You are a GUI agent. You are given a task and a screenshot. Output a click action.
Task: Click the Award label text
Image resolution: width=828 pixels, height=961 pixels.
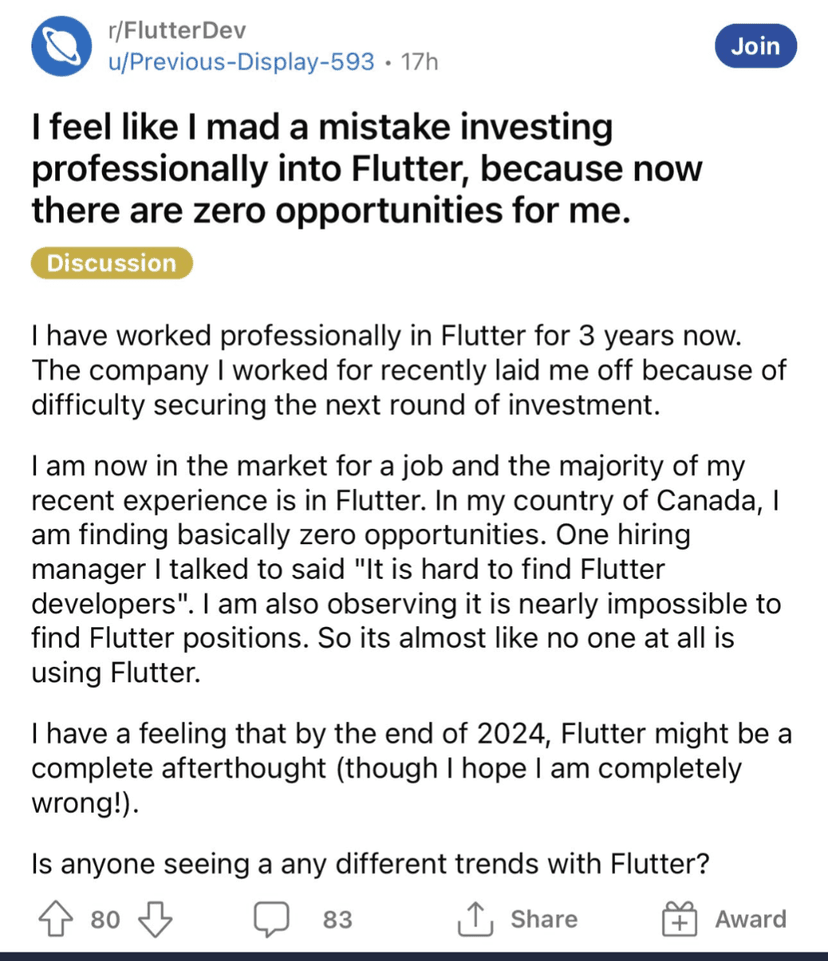(x=751, y=919)
